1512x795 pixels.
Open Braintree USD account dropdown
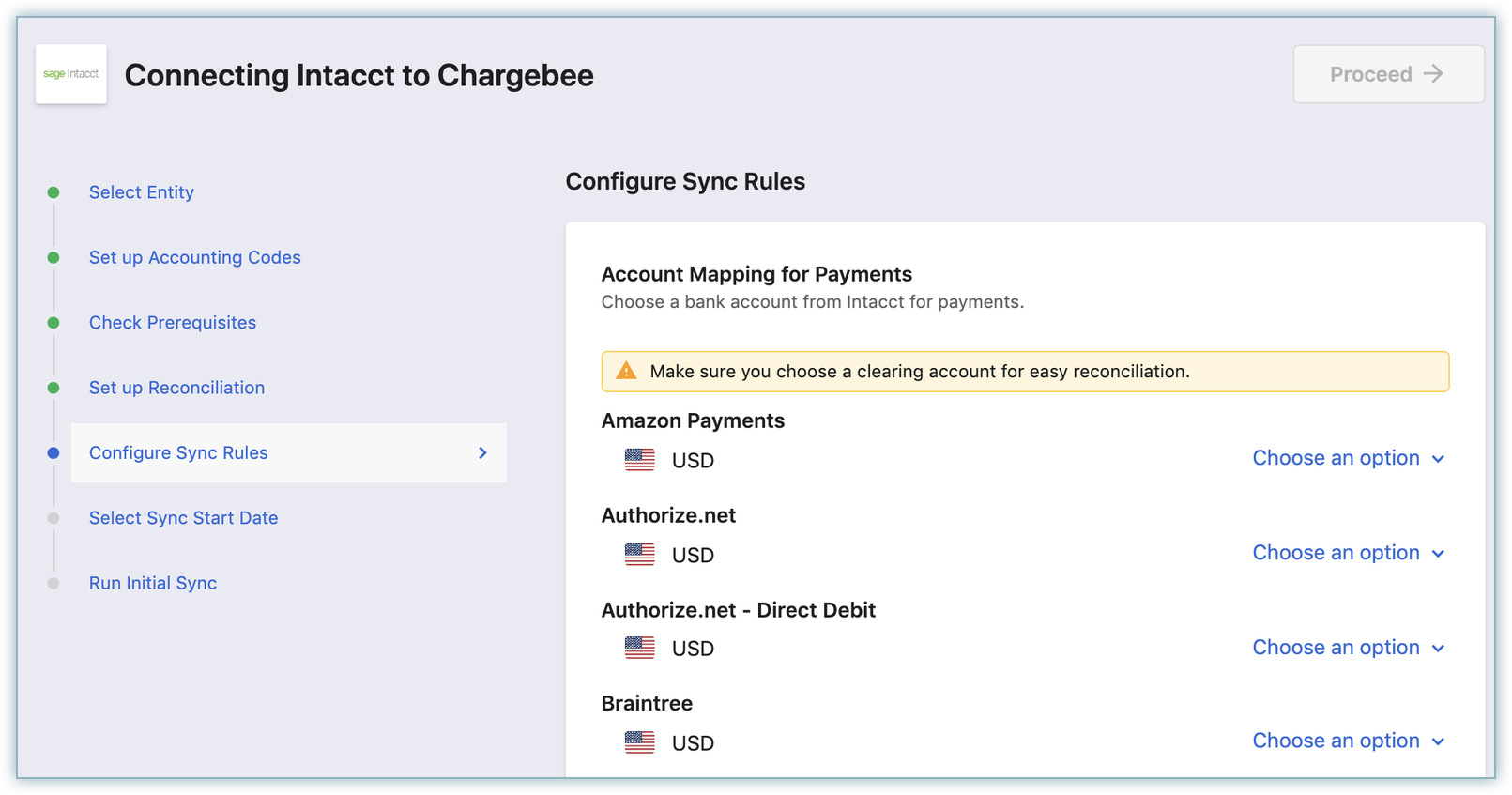pos(1348,741)
